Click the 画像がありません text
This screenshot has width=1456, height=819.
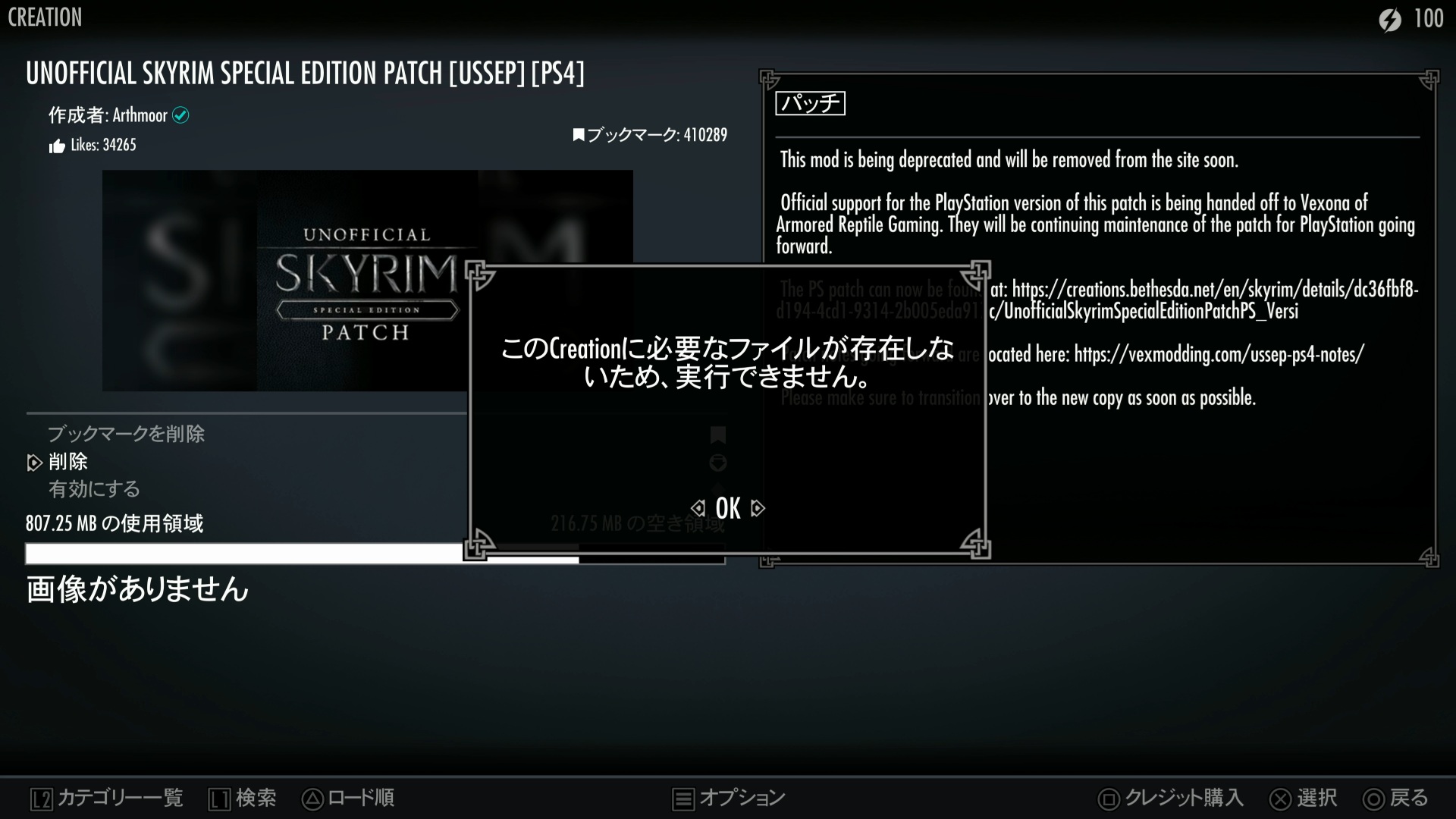pyautogui.click(x=137, y=589)
